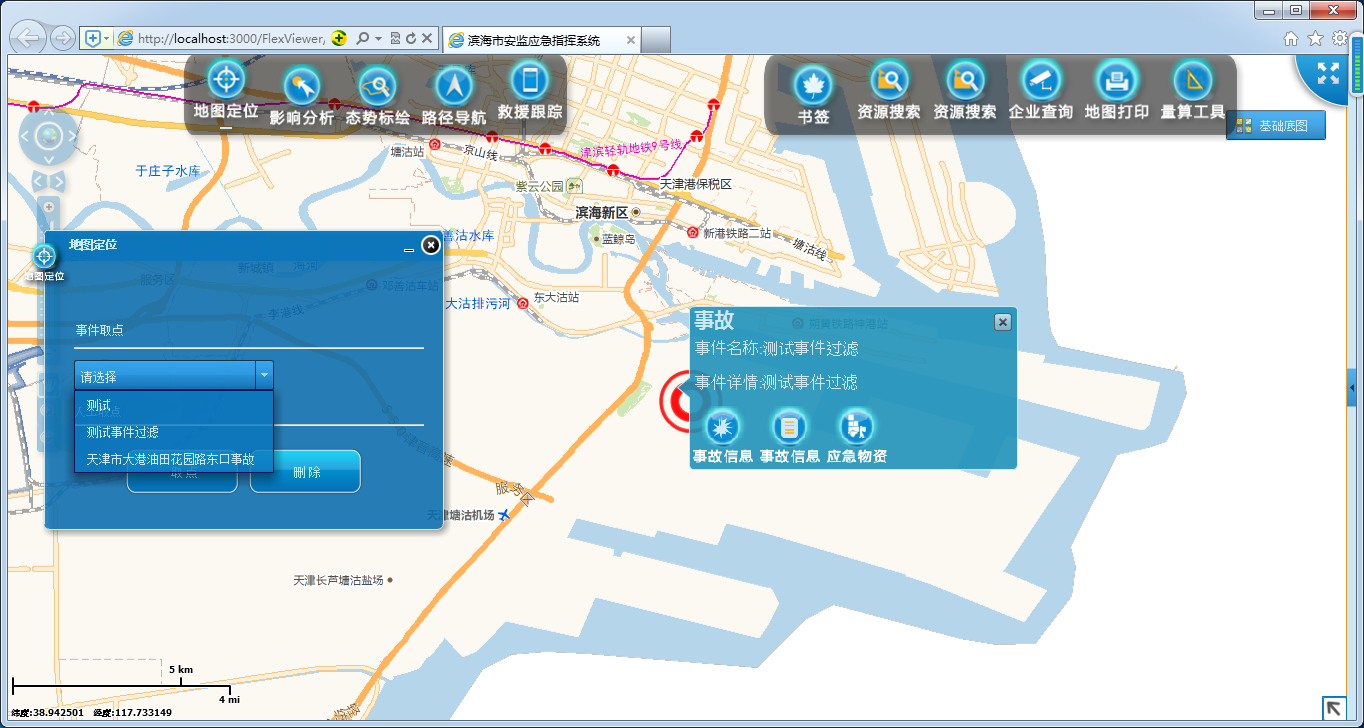The image size is (1364, 728).
Task: Open the browser home page icon
Action: pyautogui.click(x=1291, y=38)
